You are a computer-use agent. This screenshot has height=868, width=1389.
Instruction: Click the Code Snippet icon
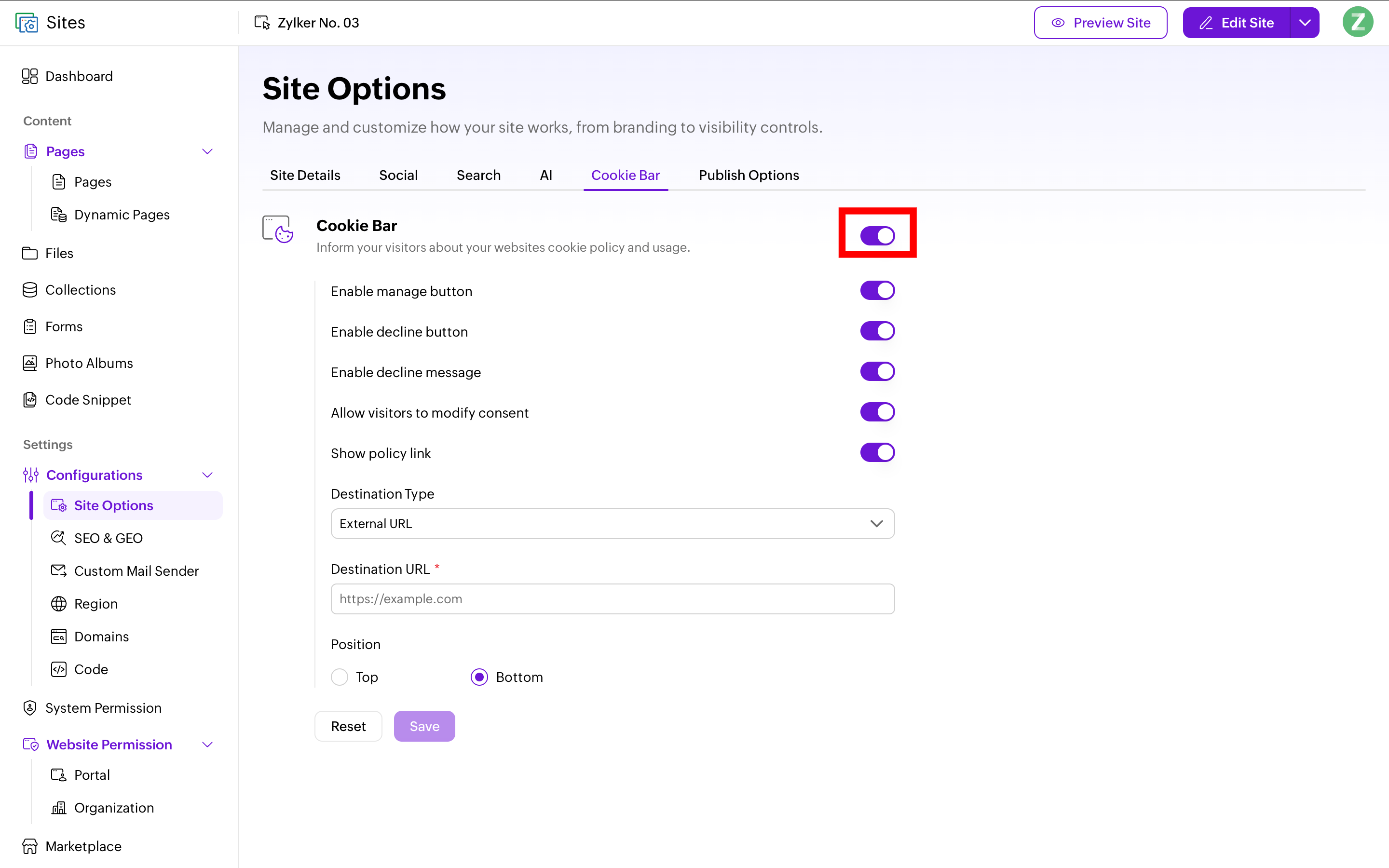[x=30, y=400]
